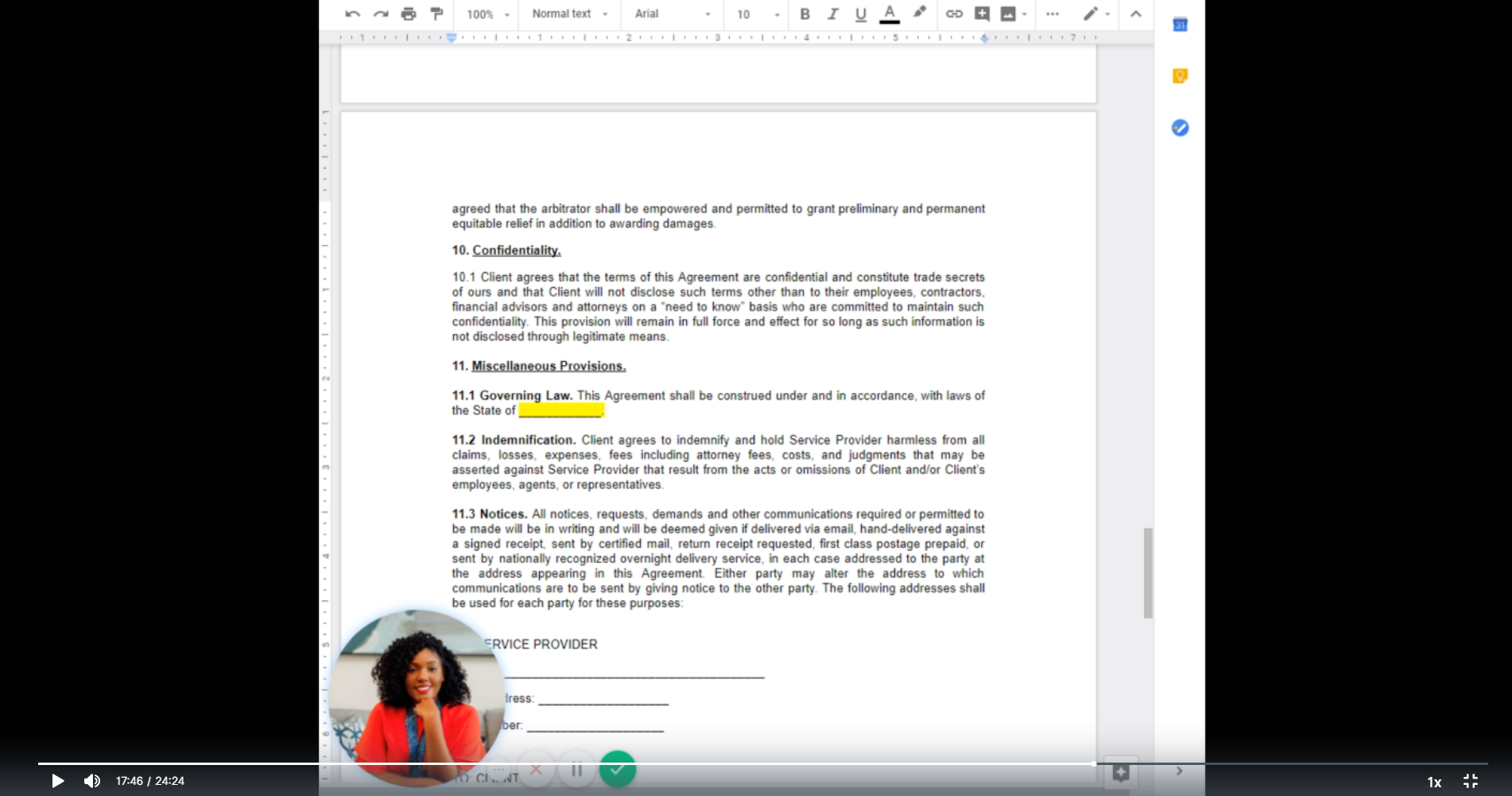Click the '11.2 Indemnification.' text

point(514,440)
